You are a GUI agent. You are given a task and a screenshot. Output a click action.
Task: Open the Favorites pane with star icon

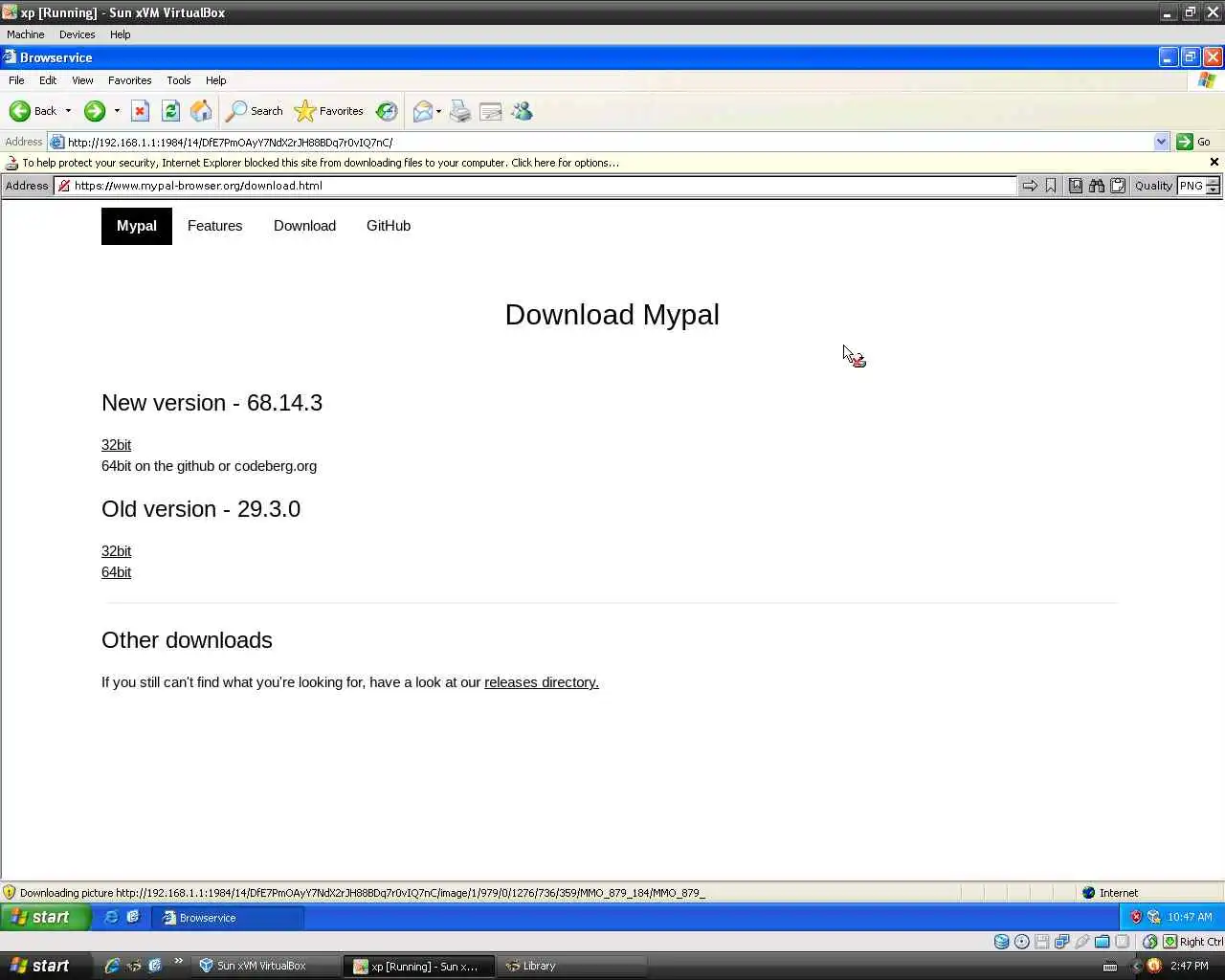coord(329,111)
